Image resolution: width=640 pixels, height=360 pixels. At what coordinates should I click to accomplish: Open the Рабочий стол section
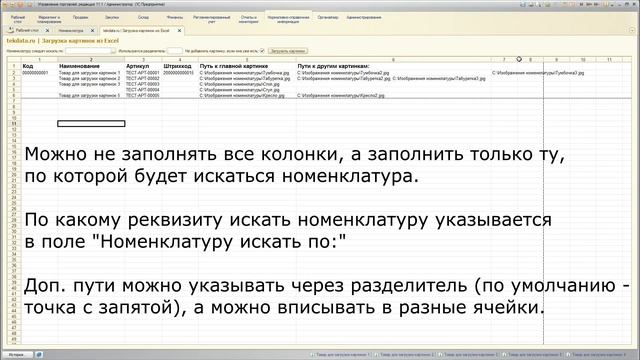[18, 19]
